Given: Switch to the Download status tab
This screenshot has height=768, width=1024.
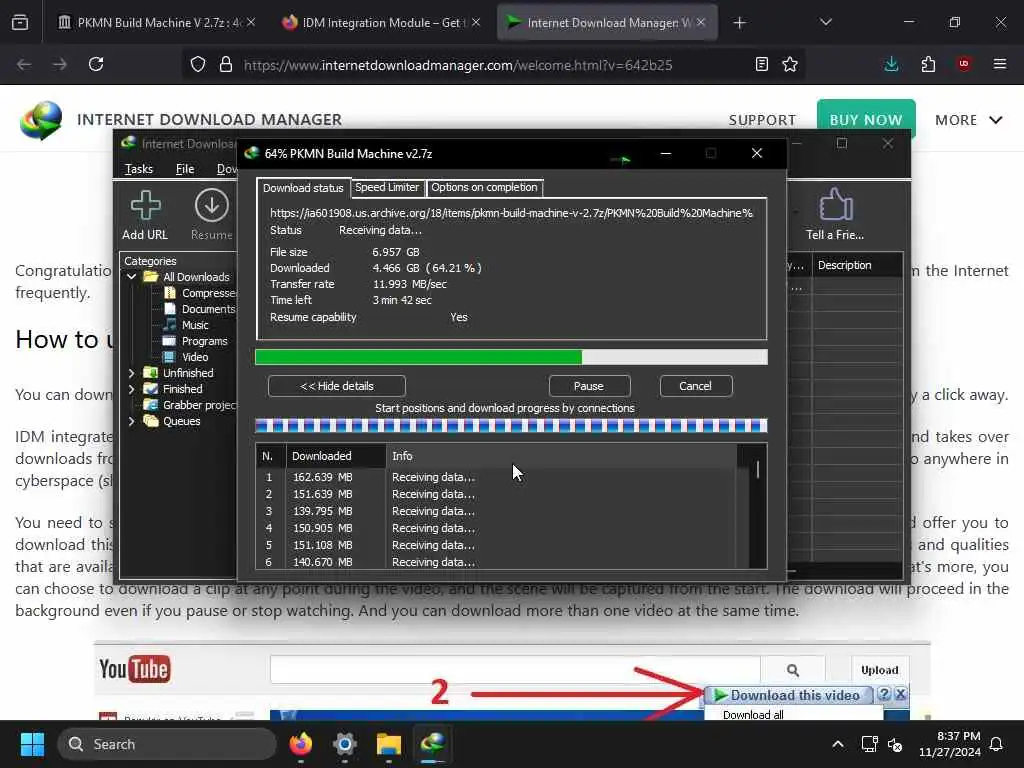Looking at the screenshot, I should 303,188.
